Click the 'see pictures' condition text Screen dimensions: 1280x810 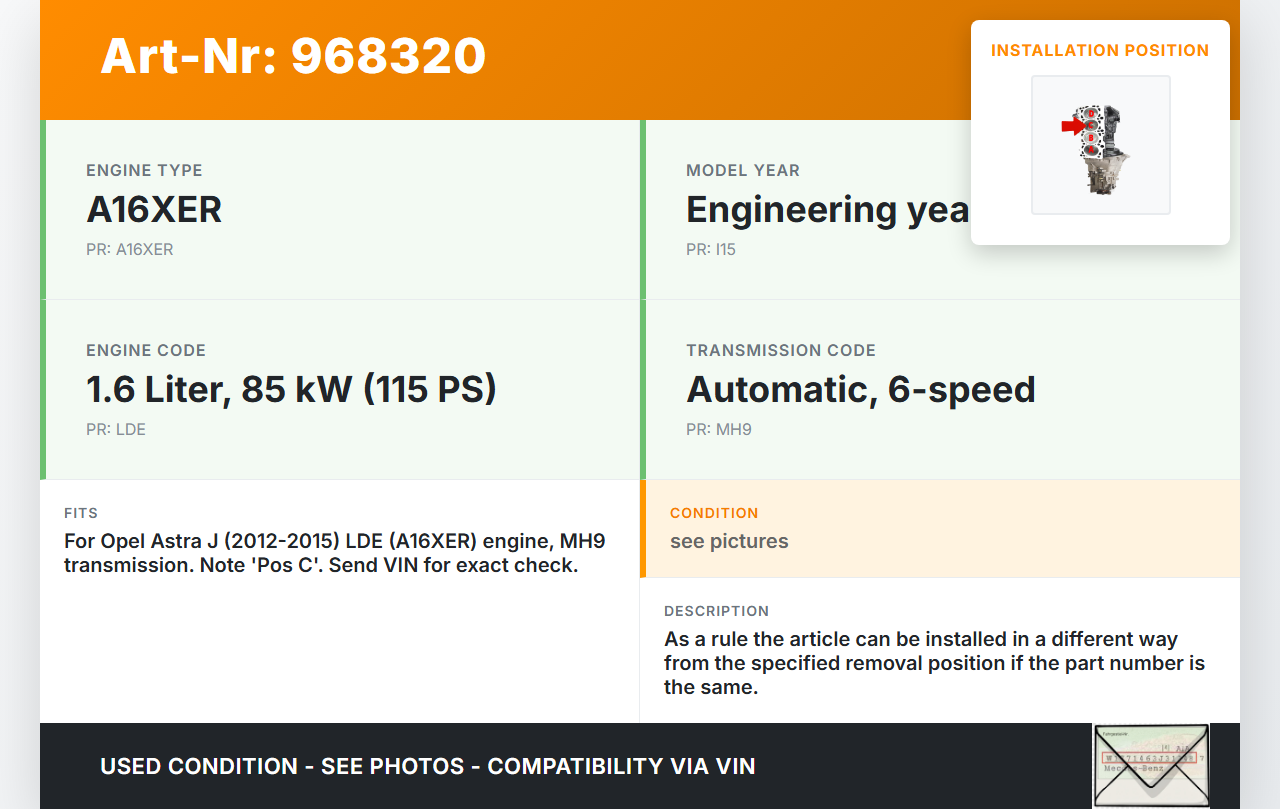click(729, 542)
